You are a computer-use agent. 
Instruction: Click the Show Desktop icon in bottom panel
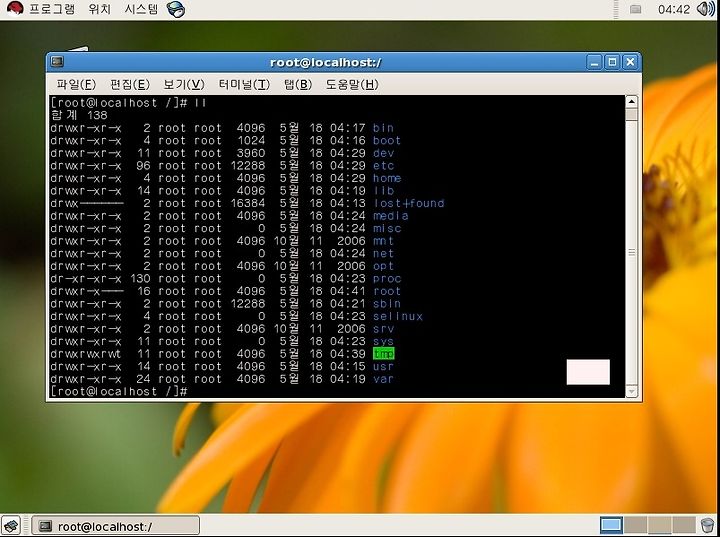pyautogui.click(x=11, y=525)
